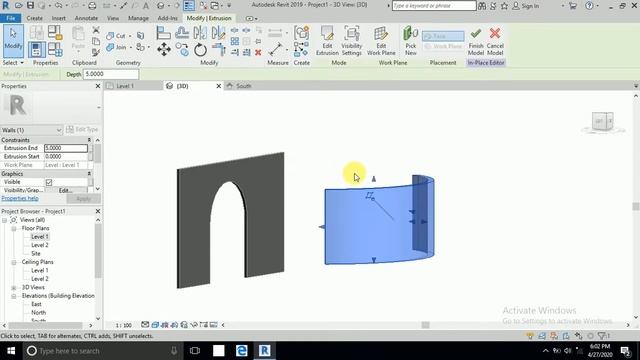Click Cancel Model red X
The height and width of the screenshot is (360, 640).
(x=495, y=41)
